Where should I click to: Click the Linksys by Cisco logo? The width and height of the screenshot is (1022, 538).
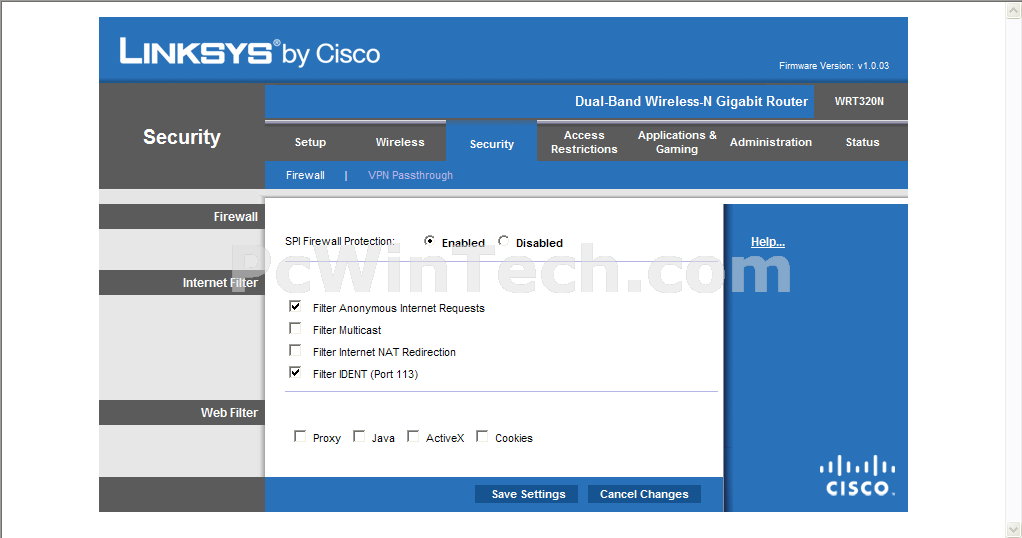click(250, 52)
